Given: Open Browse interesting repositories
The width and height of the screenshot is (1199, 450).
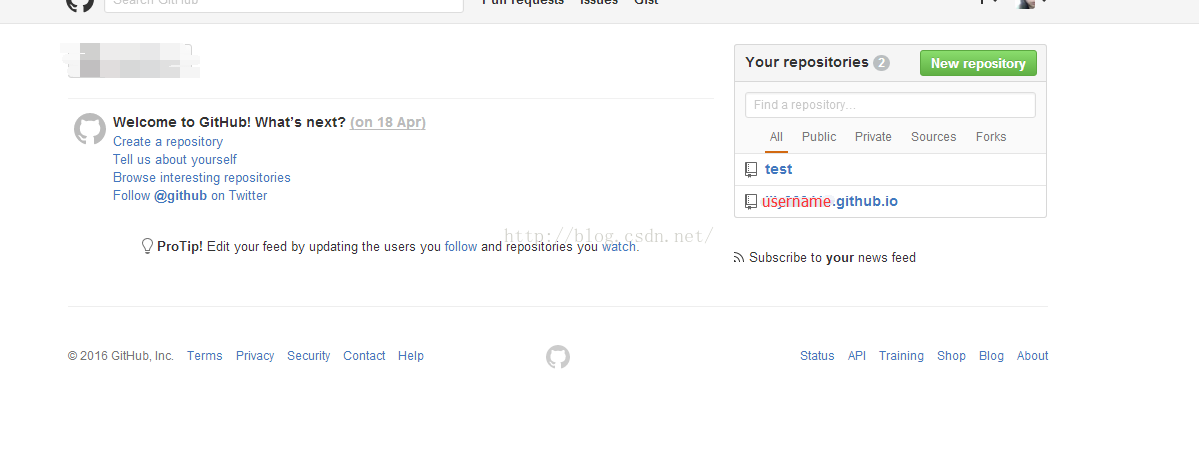Looking at the screenshot, I should pyautogui.click(x=202, y=178).
